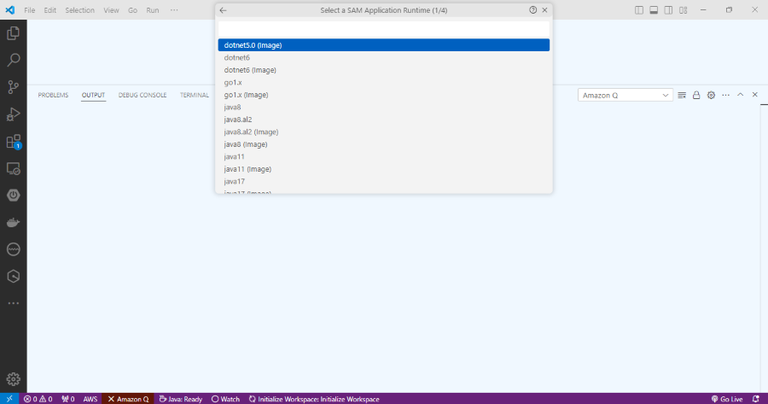768x404 pixels.
Task: Close the SAM runtime quick pick
Action: (x=545, y=10)
